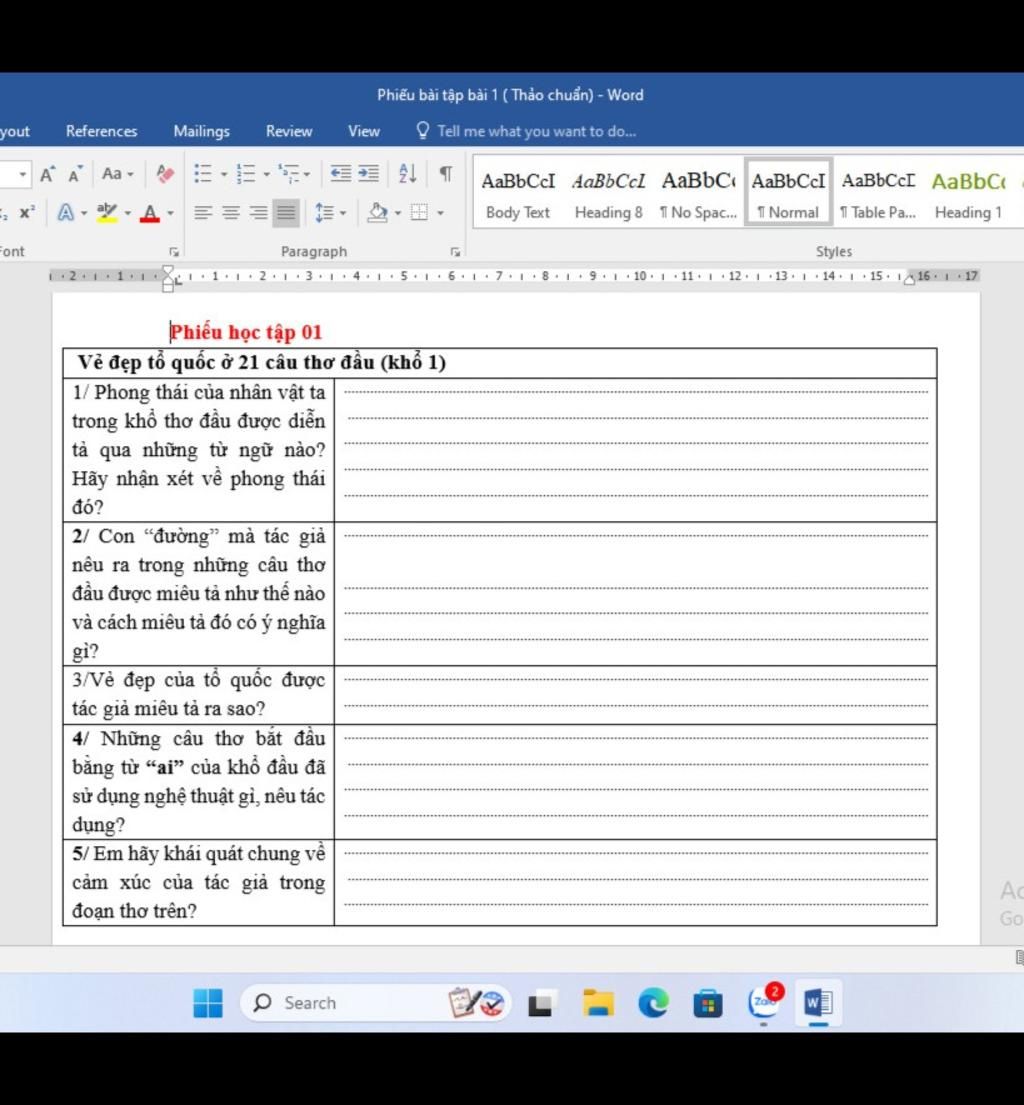Screen dimensions: 1024x1105
Task: Apply the Heading 1 style
Action: tap(968, 193)
